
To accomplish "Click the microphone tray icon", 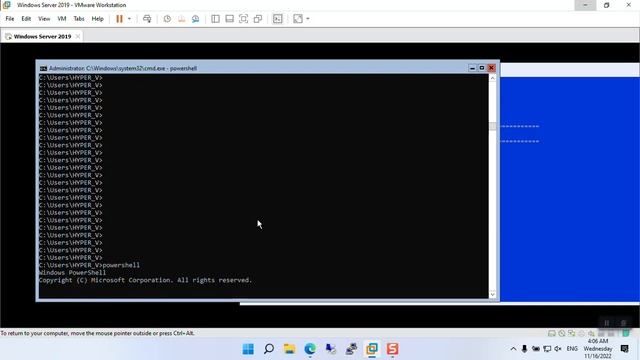I will pos(524,349).
